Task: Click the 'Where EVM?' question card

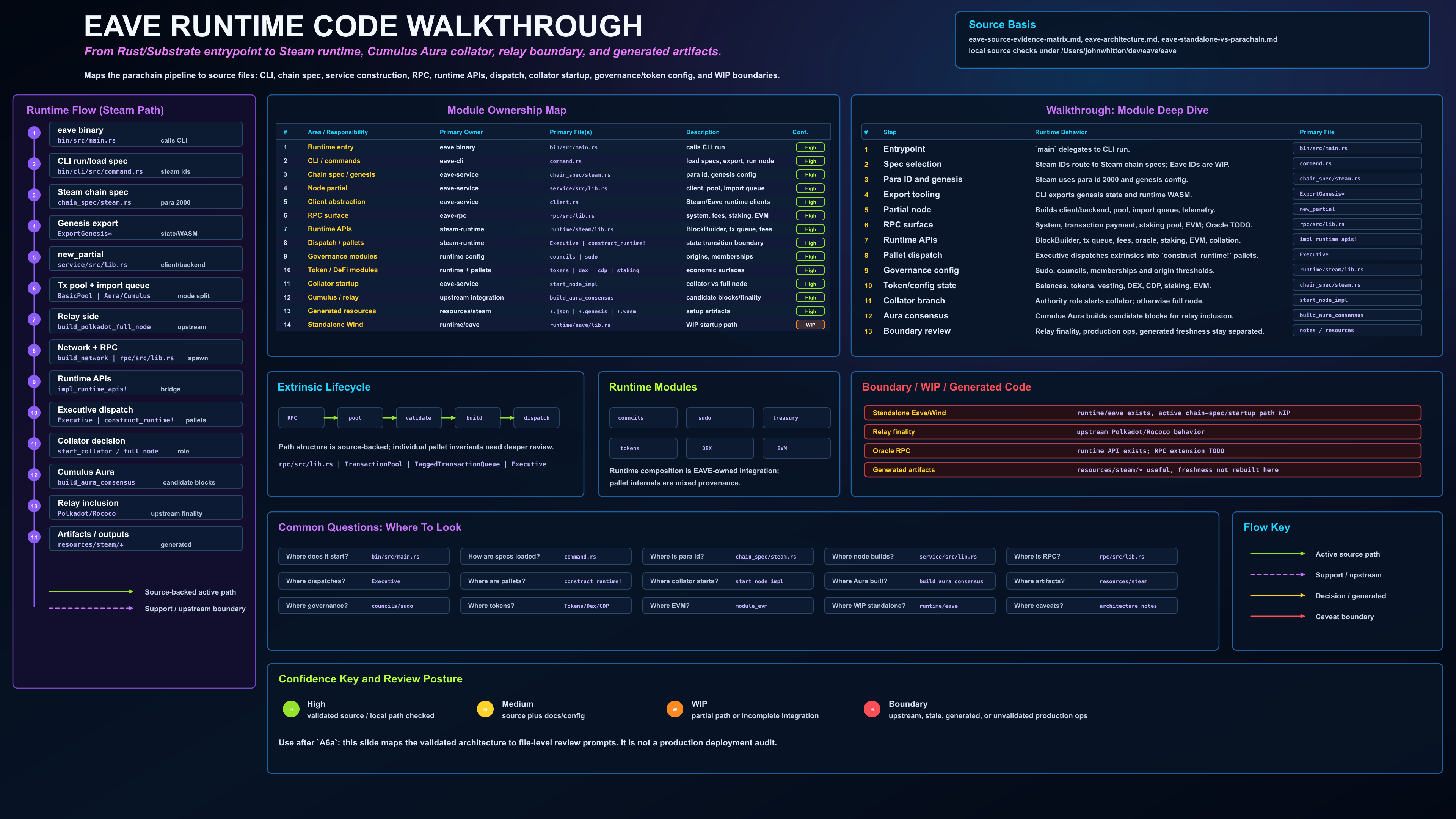Action: pos(728,606)
